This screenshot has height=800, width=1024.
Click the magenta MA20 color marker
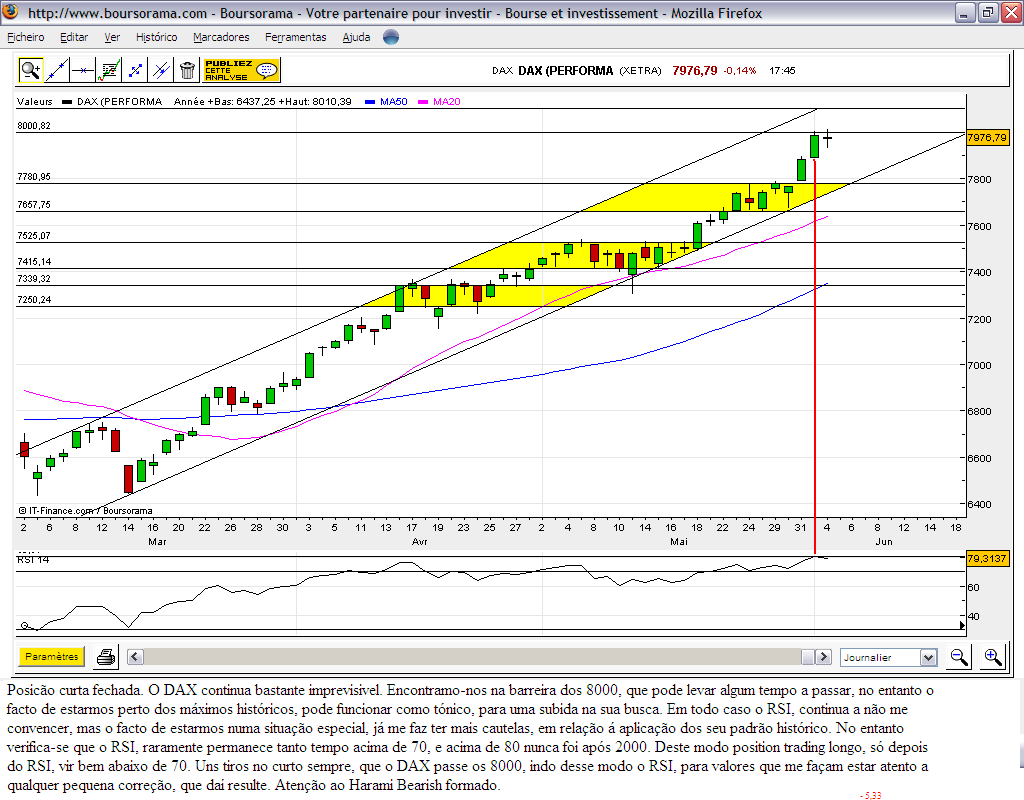point(423,102)
